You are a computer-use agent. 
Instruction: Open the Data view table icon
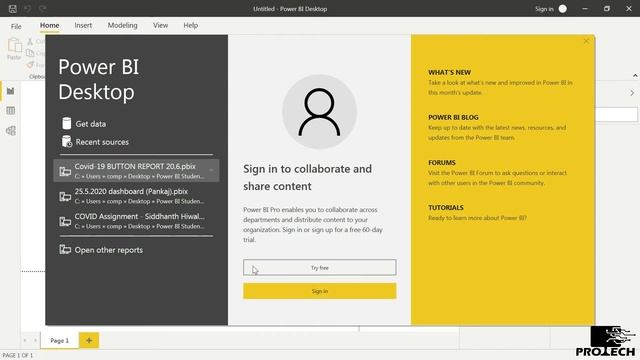[x=11, y=111]
